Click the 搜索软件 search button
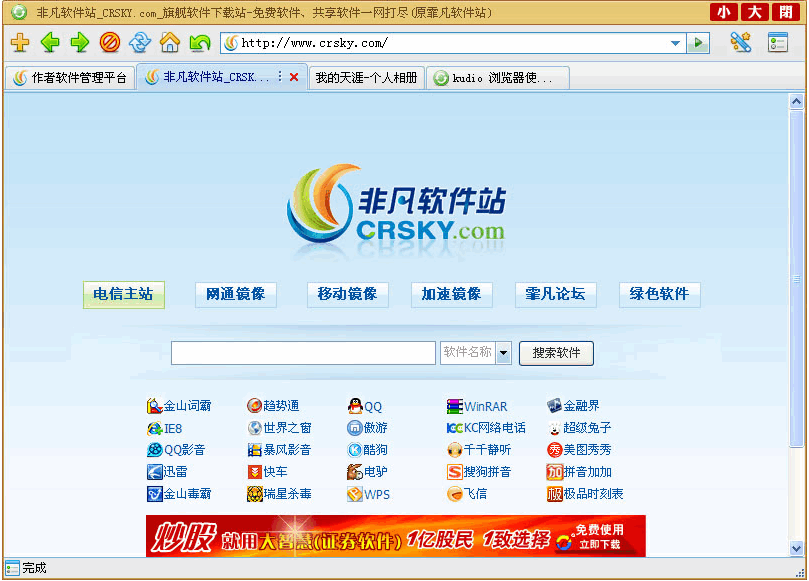 coord(556,353)
